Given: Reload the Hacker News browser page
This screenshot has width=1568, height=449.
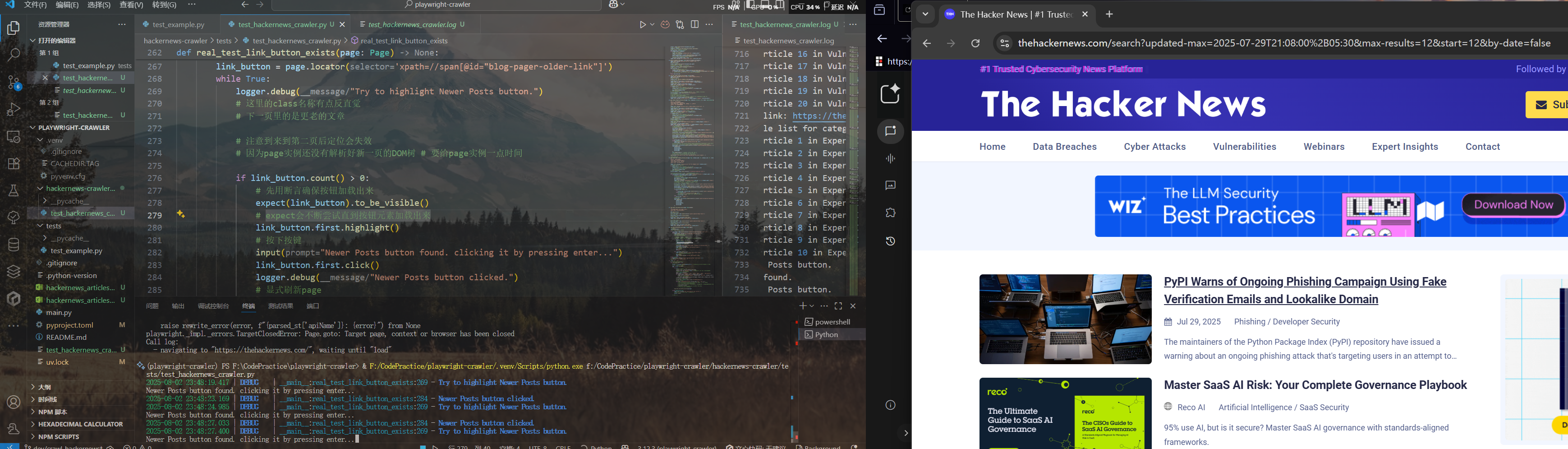Looking at the screenshot, I should pos(975,43).
